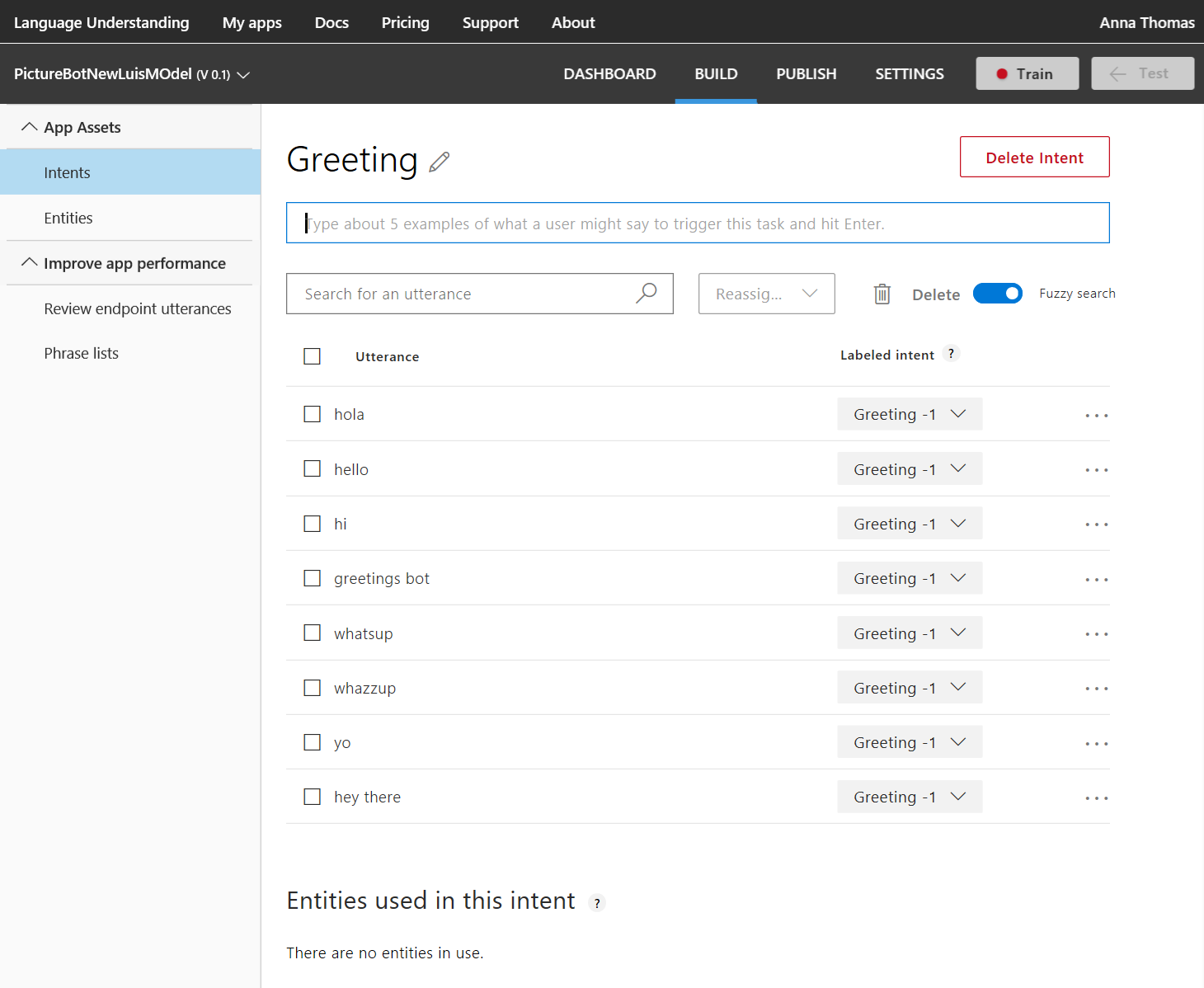The width and height of the screenshot is (1204, 988).
Task: Open the help icon beside Labeled intent
Action: click(951, 354)
